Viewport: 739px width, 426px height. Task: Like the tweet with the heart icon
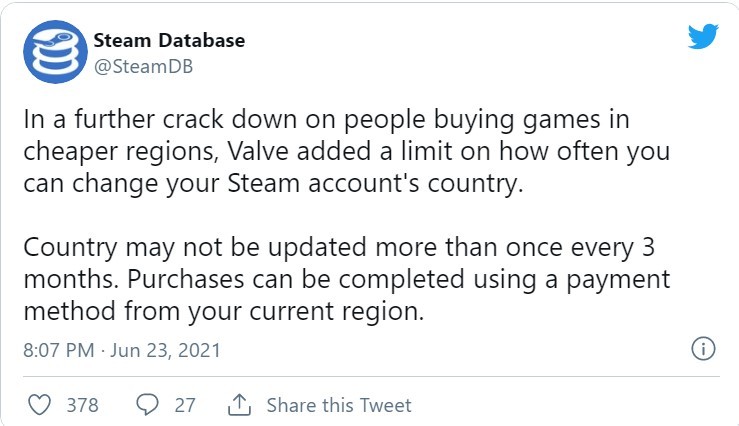(38, 404)
